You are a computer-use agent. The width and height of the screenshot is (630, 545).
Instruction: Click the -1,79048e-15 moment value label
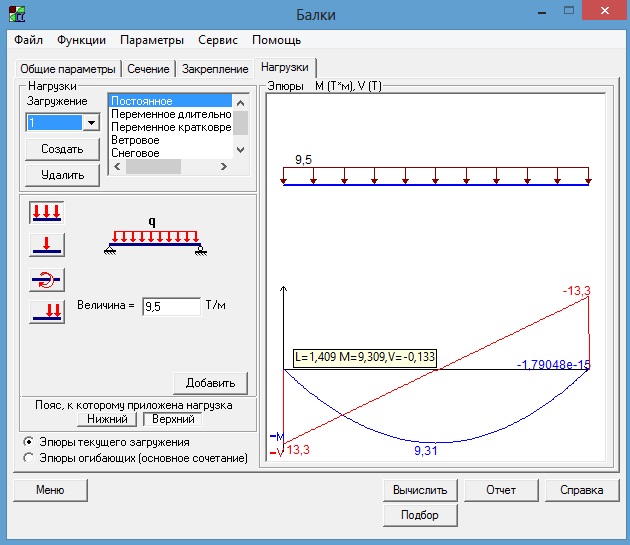[x=553, y=365]
